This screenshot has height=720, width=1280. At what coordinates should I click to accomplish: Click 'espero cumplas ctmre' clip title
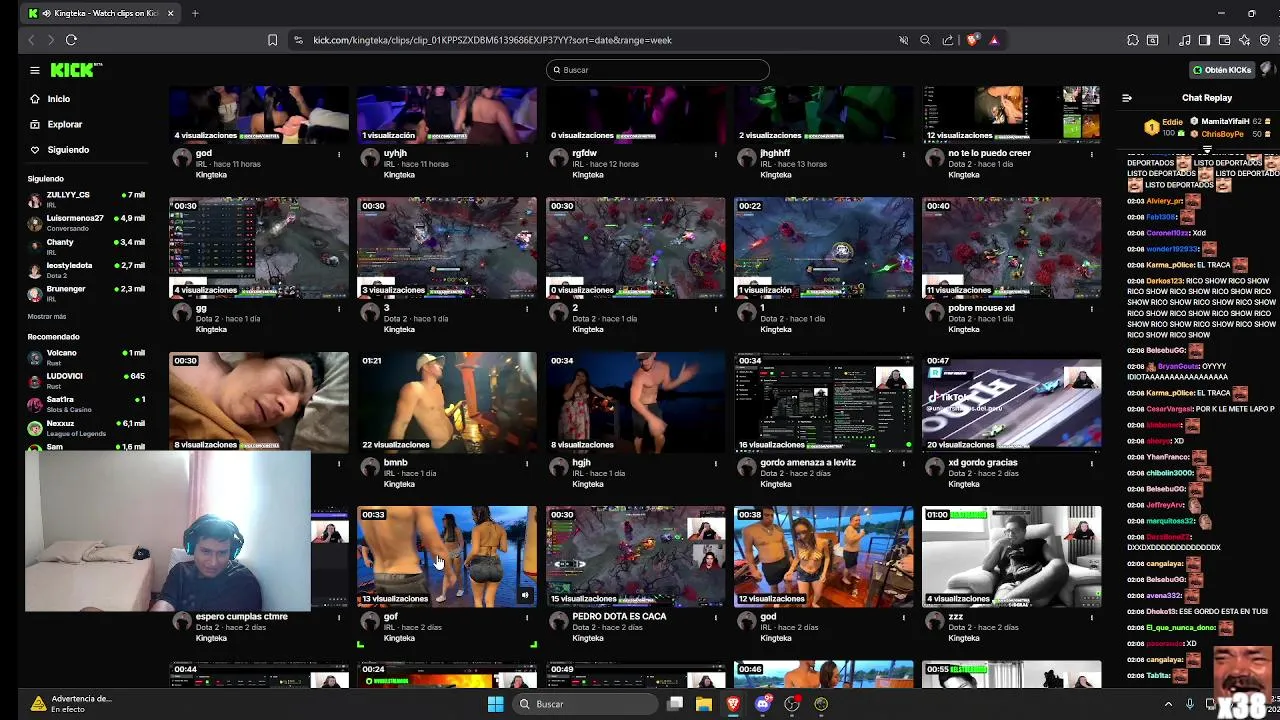[241, 617]
